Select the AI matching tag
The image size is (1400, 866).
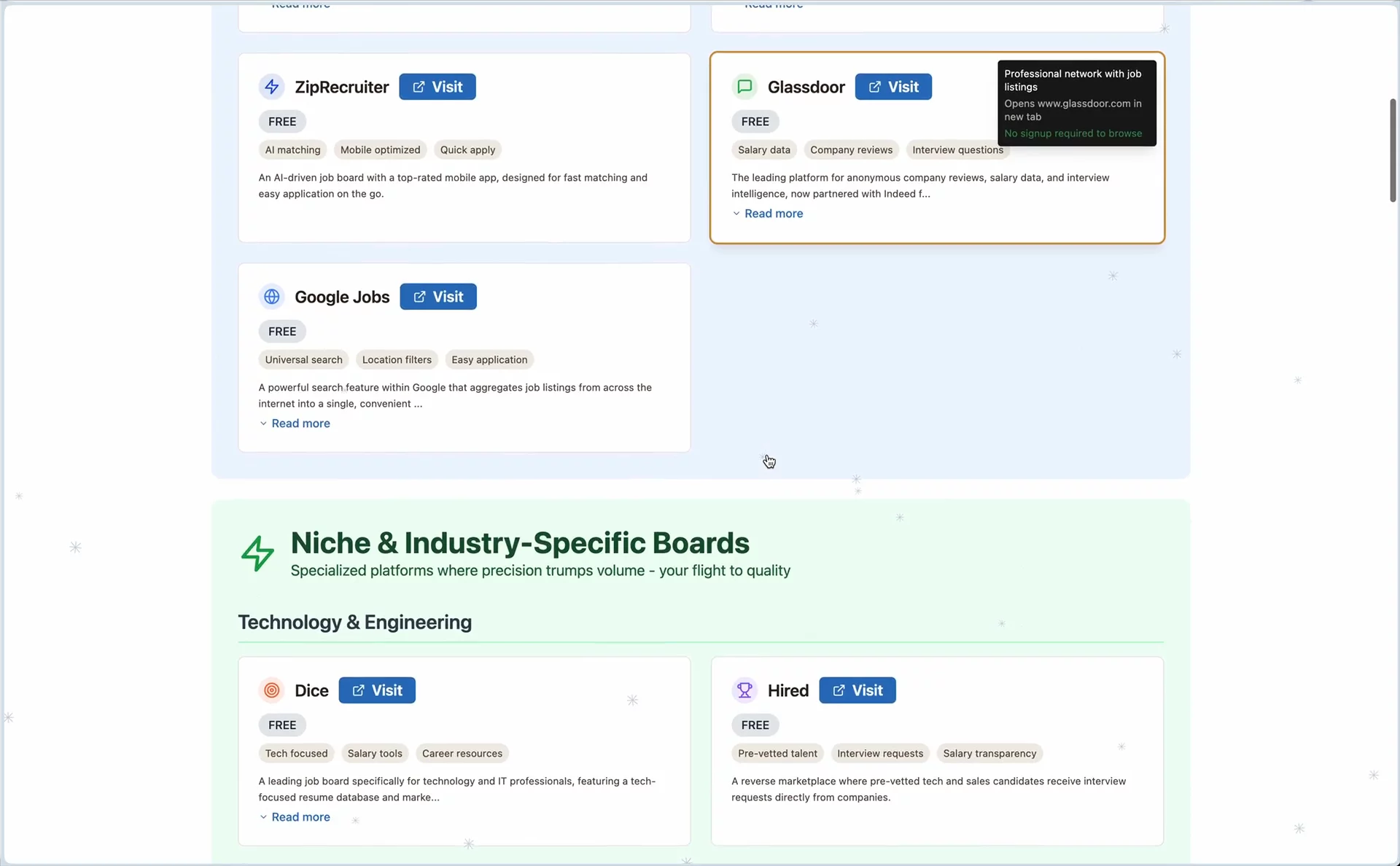pyautogui.click(x=292, y=150)
